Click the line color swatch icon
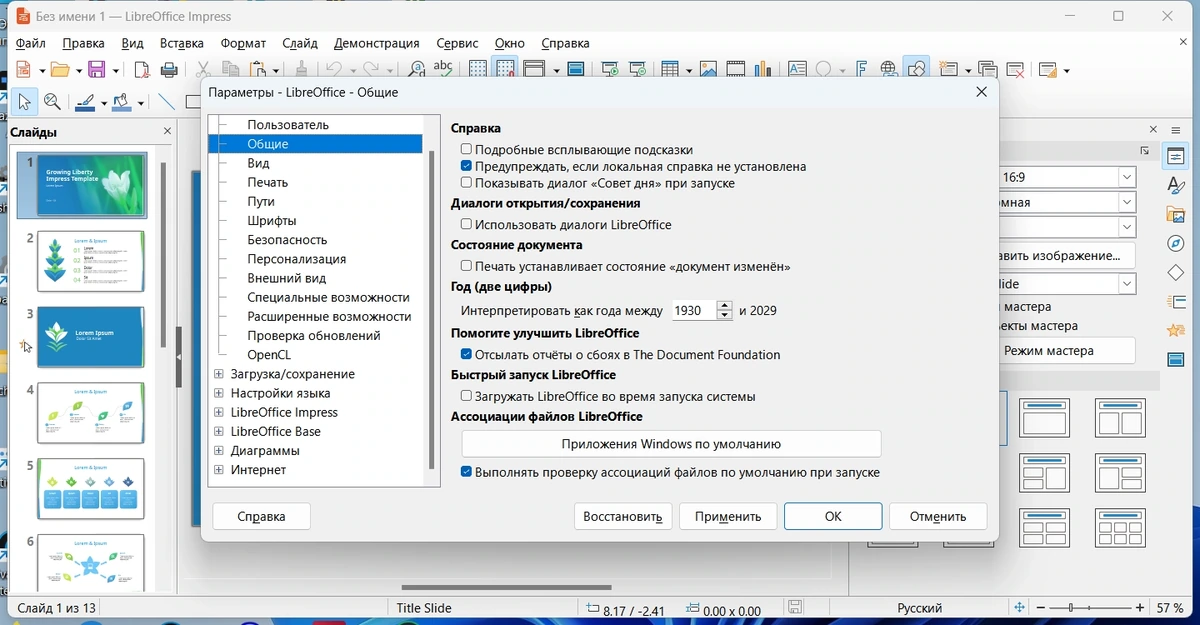This screenshot has width=1200, height=625. click(85, 102)
